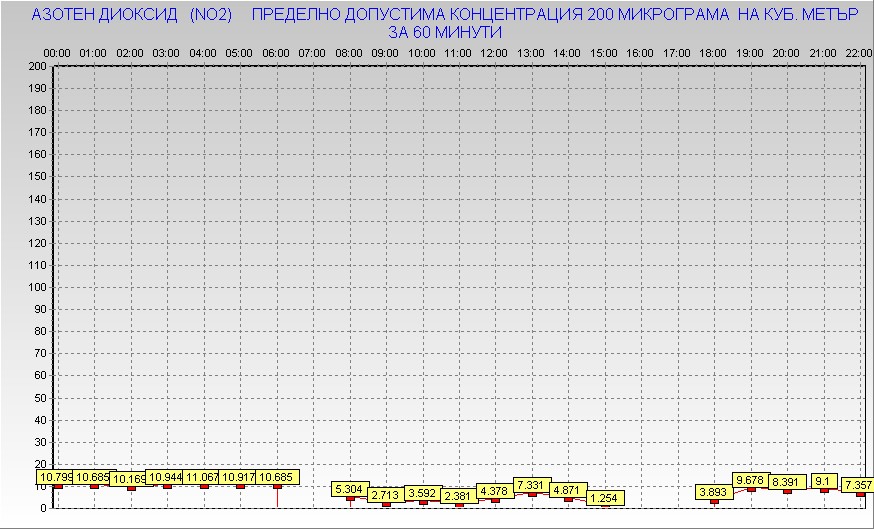Click the 12:00 time axis label
The width and height of the screenshot is (874, 529).
(x=494, y=52)
